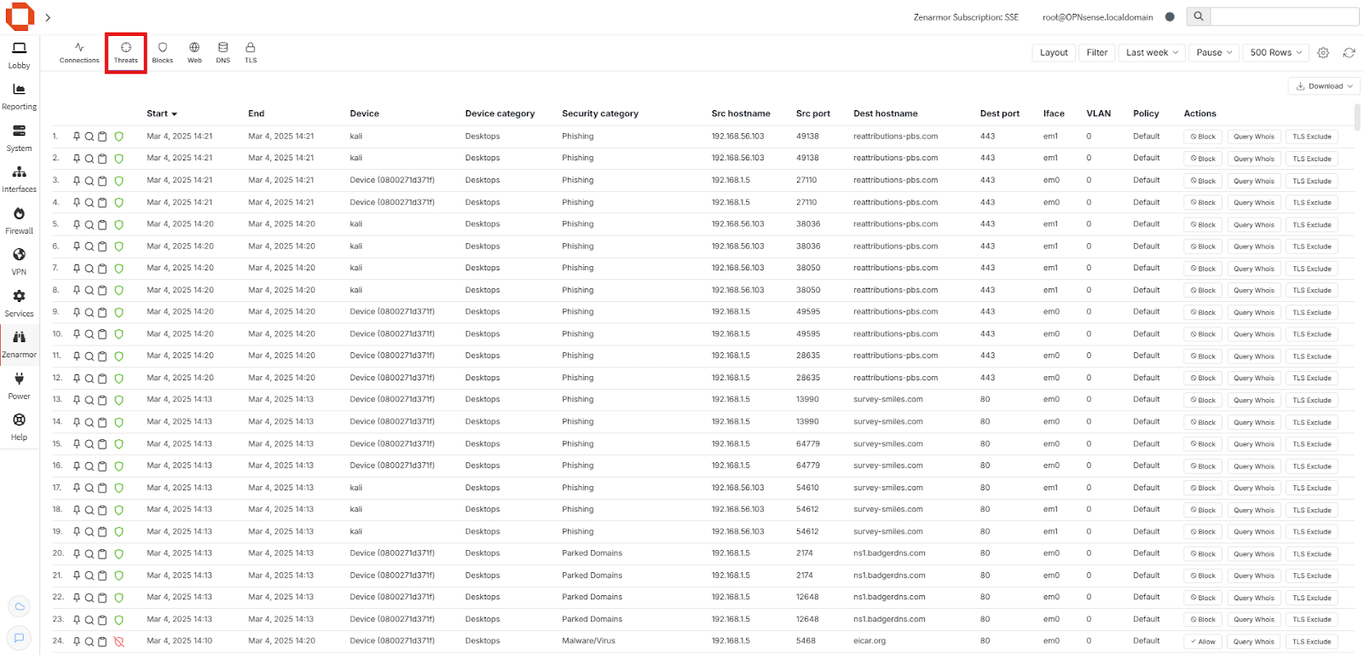Click the green shield status in row 5
Viewport: 1364px width, 655px height.
118,224
